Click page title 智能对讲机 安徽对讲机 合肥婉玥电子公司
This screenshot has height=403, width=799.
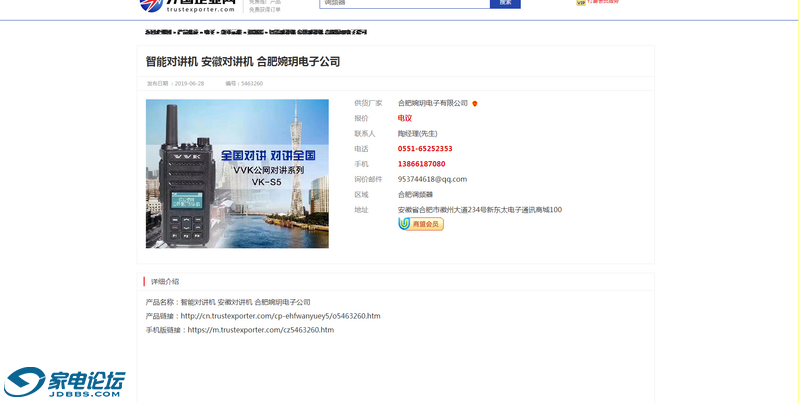click(x=243, y=62)
